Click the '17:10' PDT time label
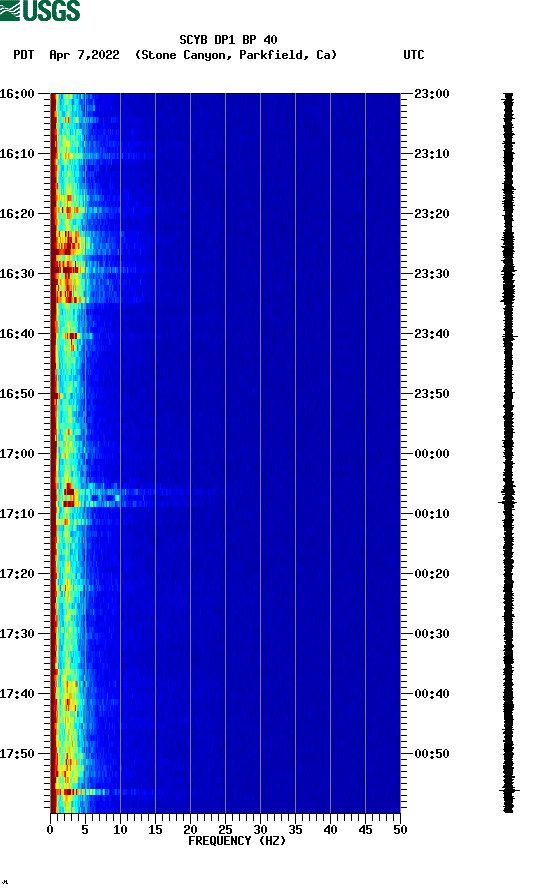 click(x=17, y=514)
